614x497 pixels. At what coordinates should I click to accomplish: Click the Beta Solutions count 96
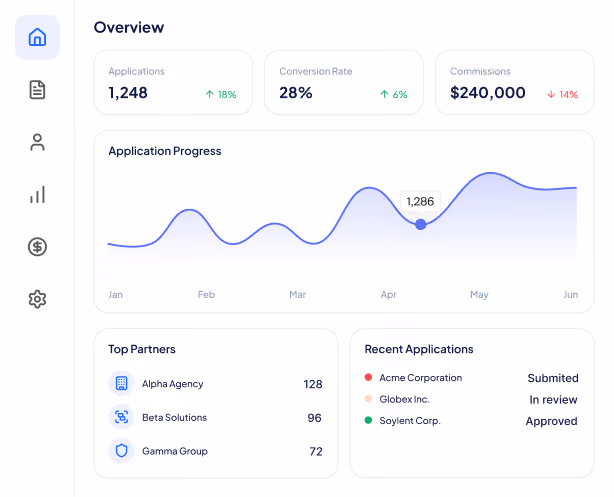314,417
